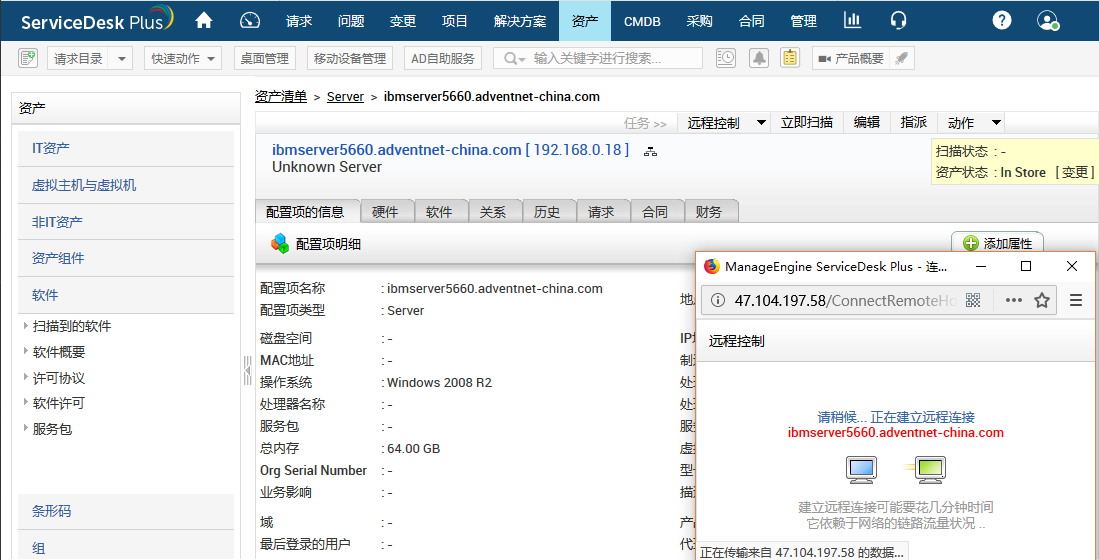Open the 问题 menu in top navigation
The image size is (1099, 560).
click(351, 21)
